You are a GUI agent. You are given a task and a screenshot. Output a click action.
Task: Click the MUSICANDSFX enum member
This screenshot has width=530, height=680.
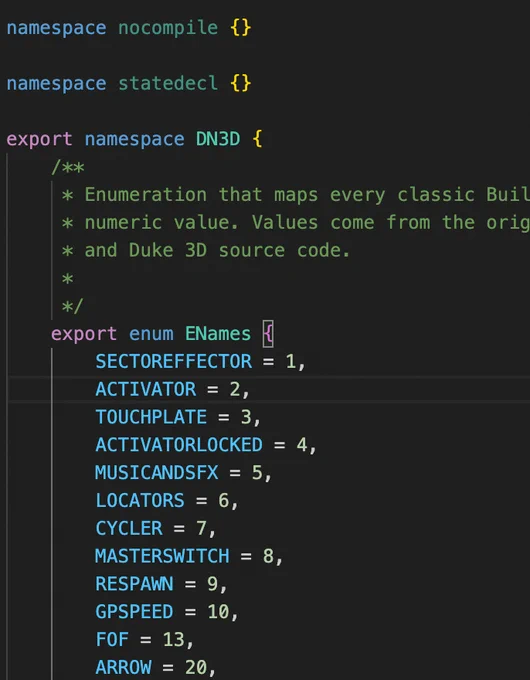(157, 473)
